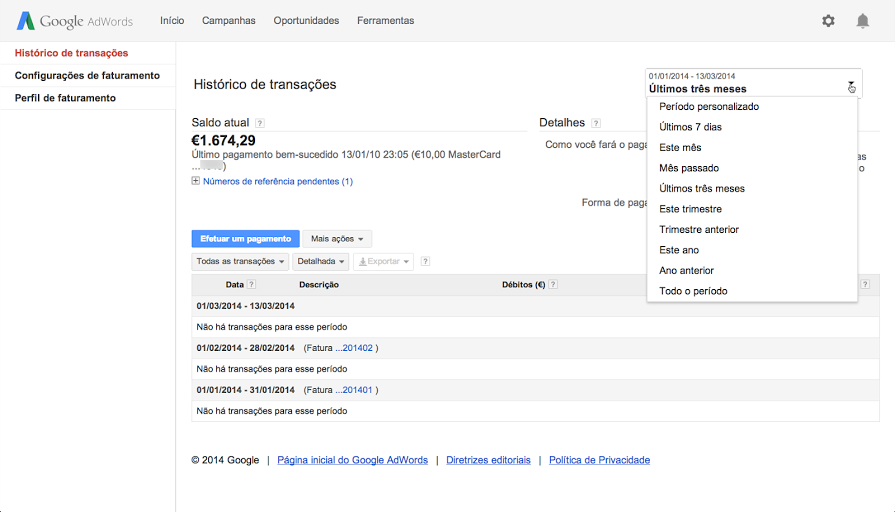The height and width of the screenshot is (512, 895).
Task: Click help icon next to Saldo atual
Action: tap(260, 123)
